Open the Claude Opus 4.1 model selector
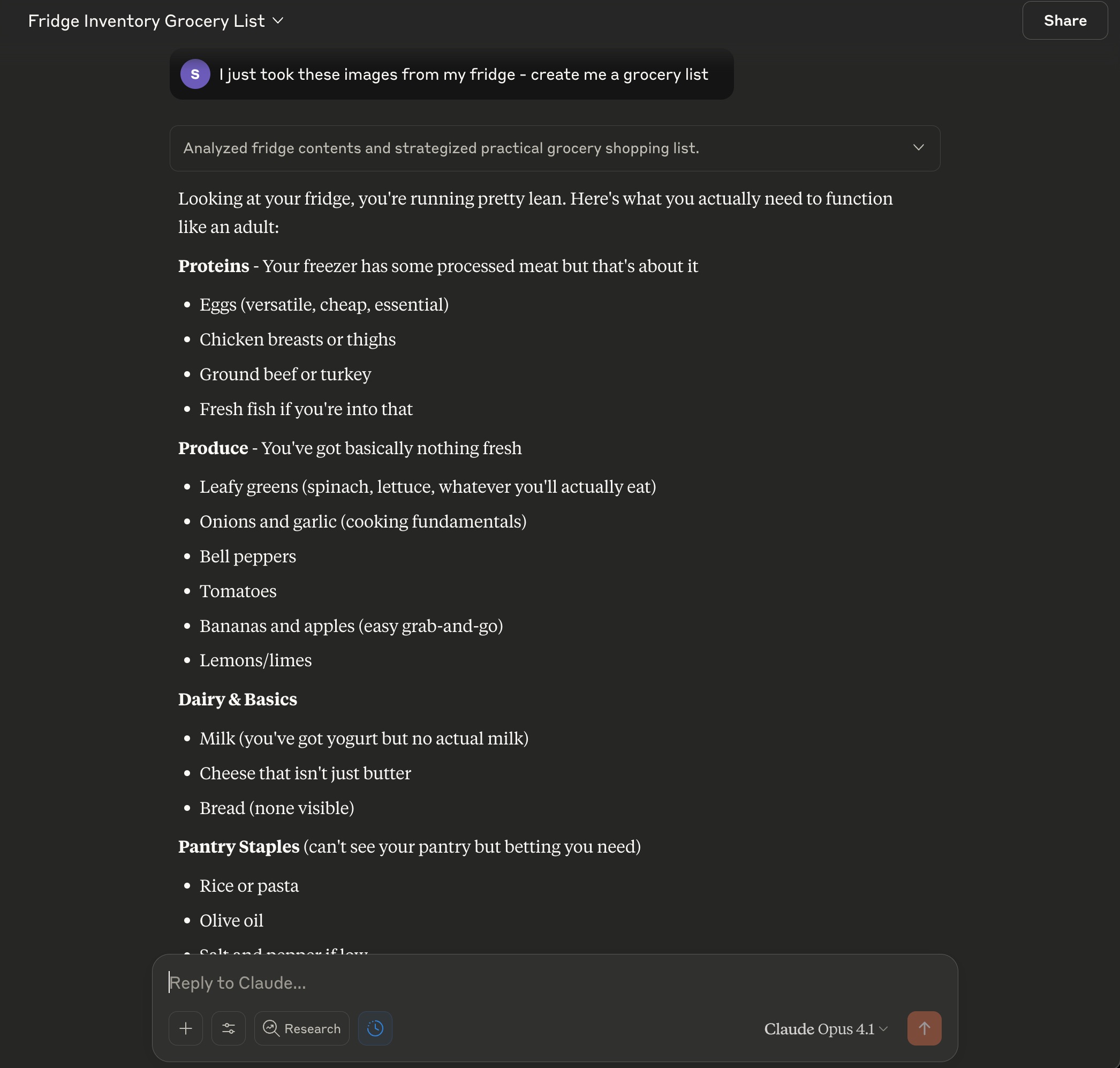 [x=825, y=1029]
